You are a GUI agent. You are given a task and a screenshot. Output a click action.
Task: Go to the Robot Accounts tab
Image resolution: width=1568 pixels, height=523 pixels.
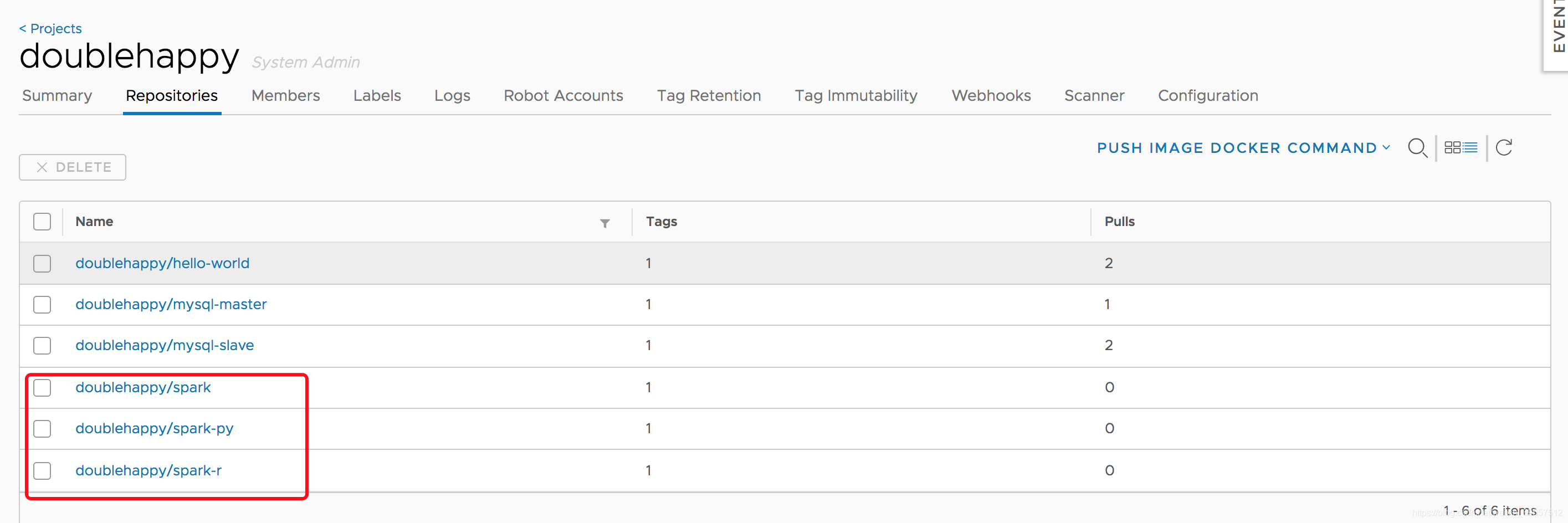(x=563, y=96)
